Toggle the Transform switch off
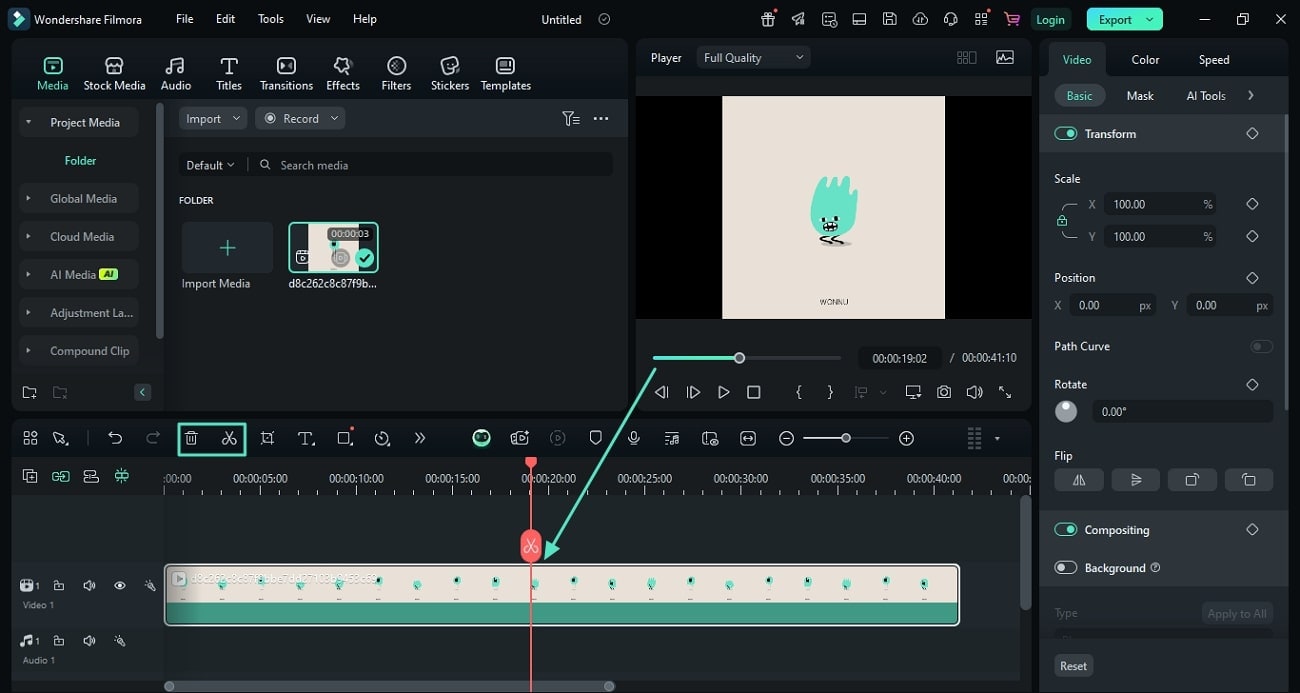The width and height of the screenshot is (1300, 693). pyautogui.click(x=1065, y=133)
